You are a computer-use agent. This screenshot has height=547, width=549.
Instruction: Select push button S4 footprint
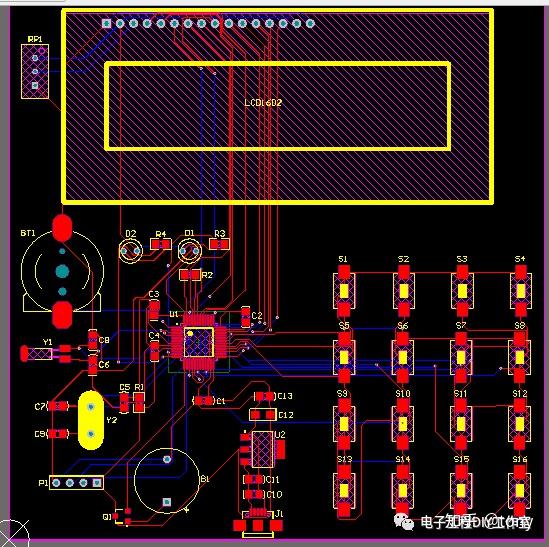click(521, 291)
